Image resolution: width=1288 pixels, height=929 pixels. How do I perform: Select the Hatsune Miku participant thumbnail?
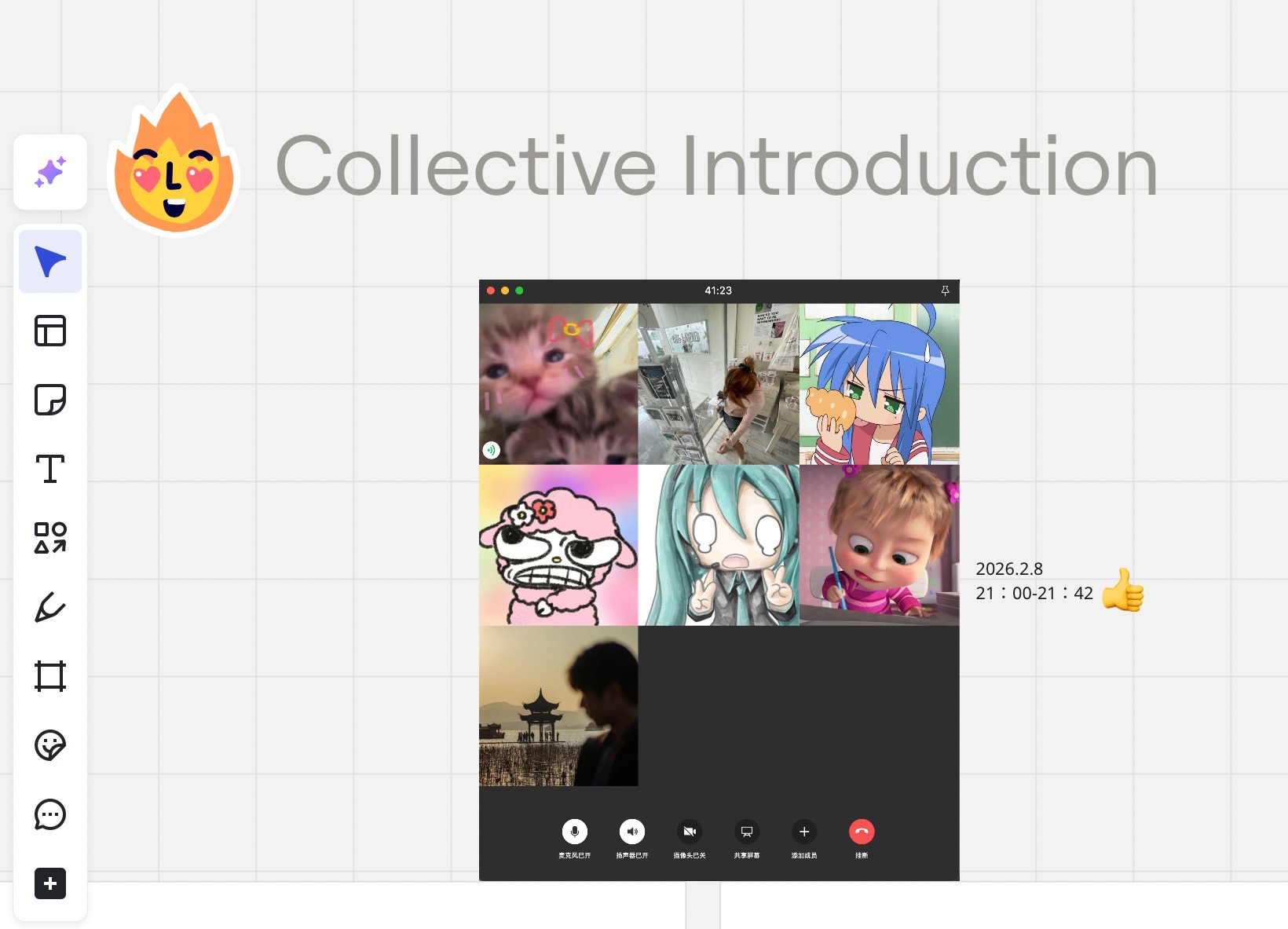tap(719, 545)
